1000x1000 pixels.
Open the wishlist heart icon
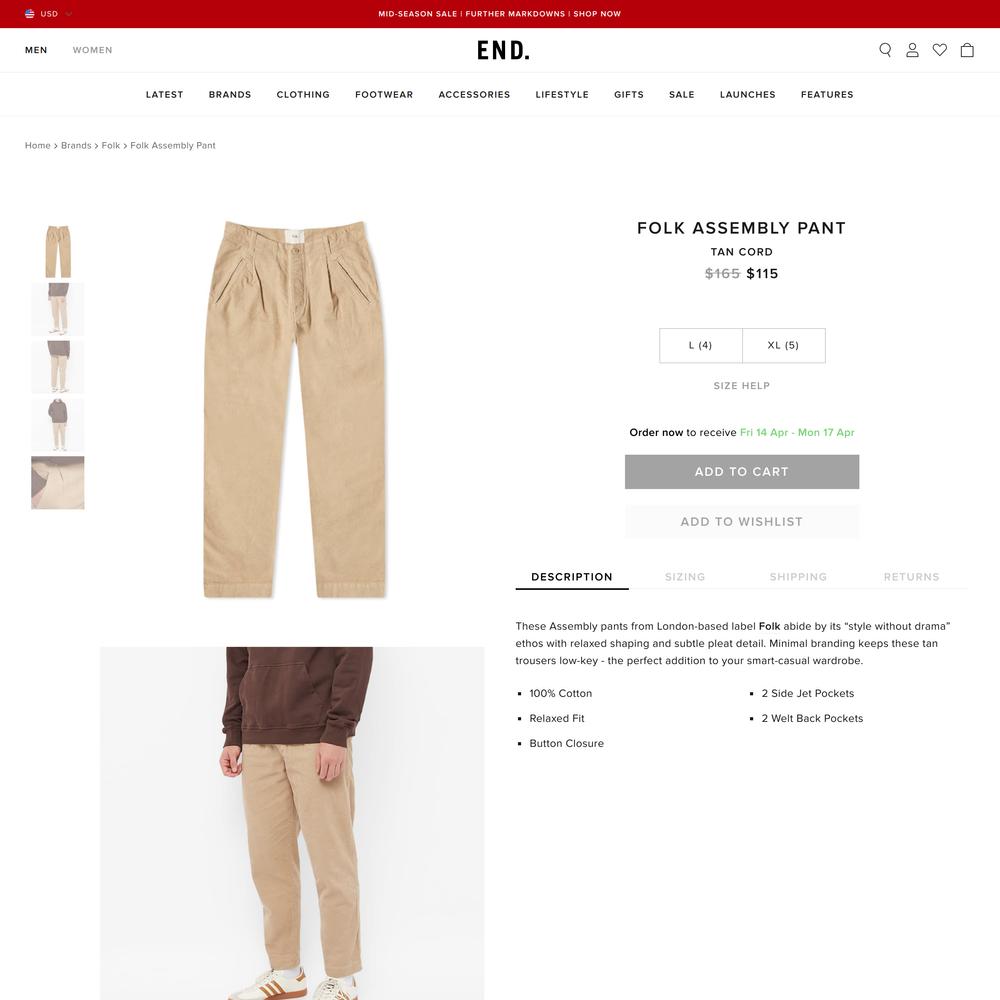pos(939,50)
